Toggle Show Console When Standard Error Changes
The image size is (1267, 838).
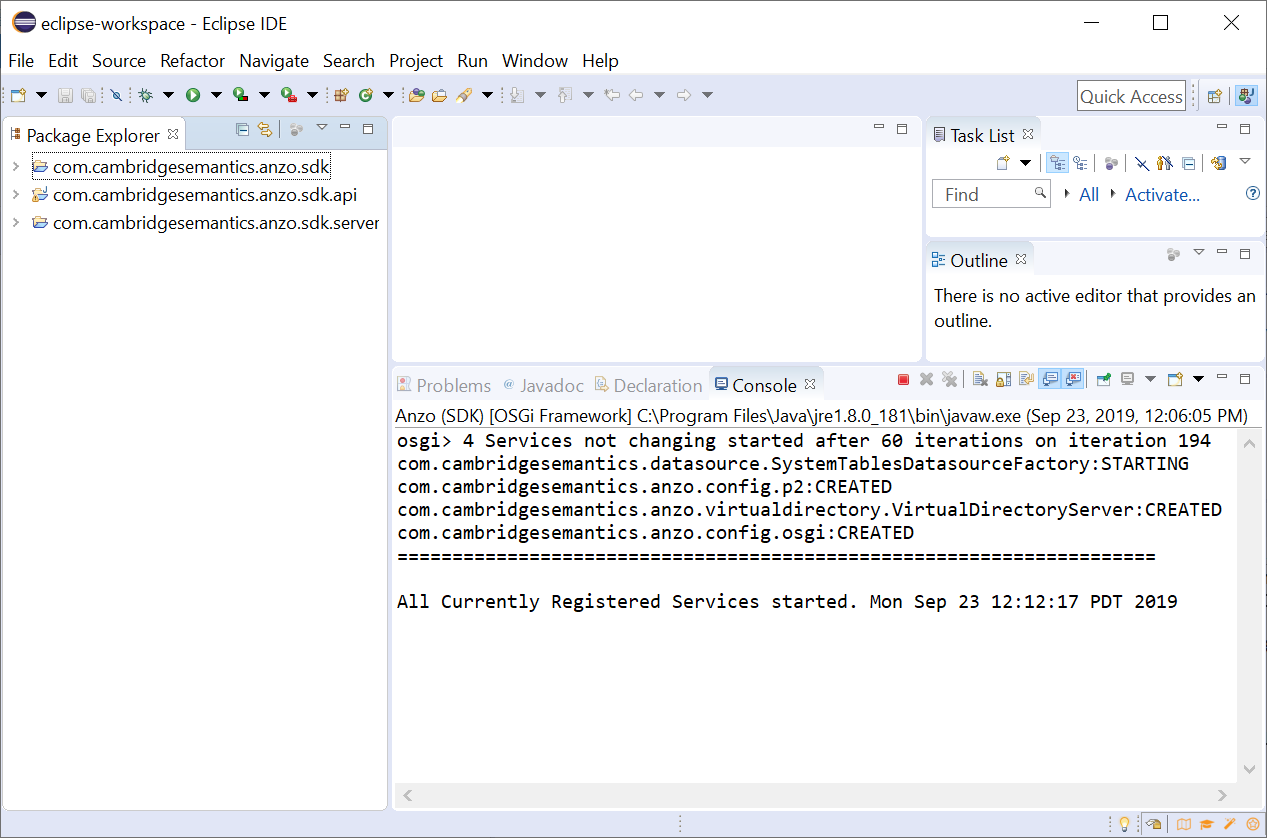[1073, 379]
